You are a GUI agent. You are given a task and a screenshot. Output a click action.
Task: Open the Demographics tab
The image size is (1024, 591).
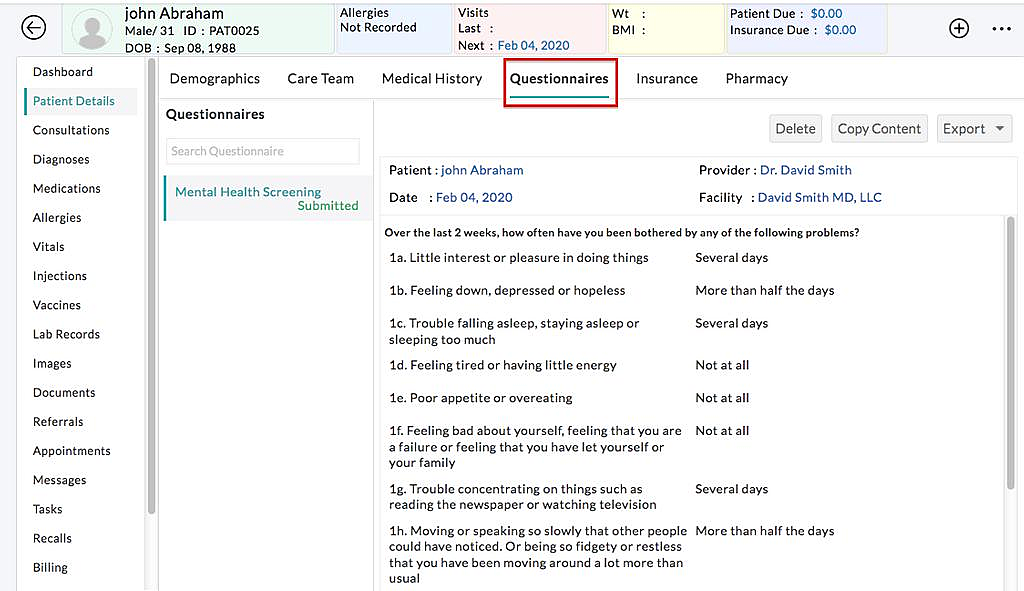pyautogui.click(x=214, y=78)
